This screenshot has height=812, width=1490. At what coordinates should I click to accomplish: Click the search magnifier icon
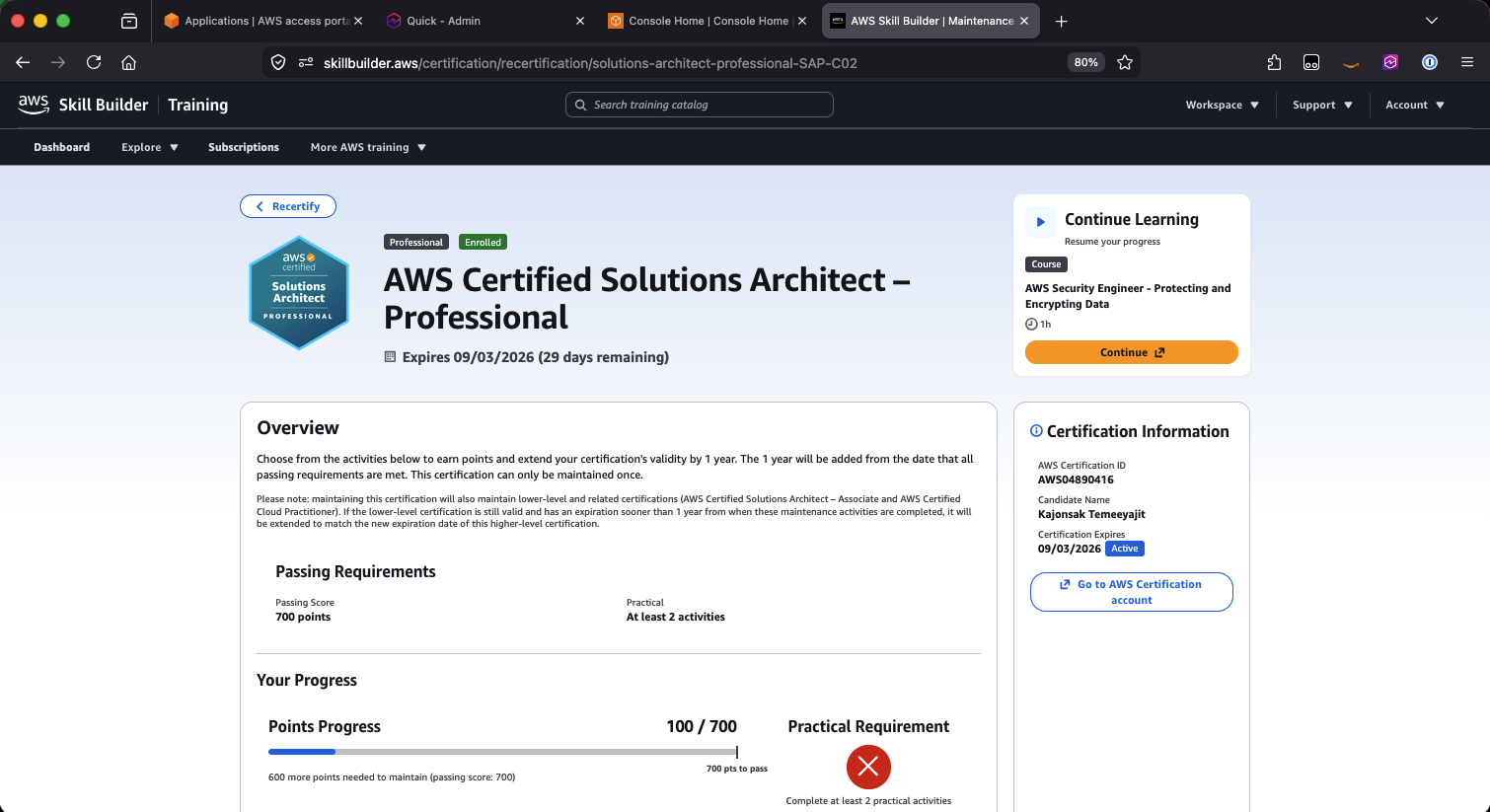[580, 105]
